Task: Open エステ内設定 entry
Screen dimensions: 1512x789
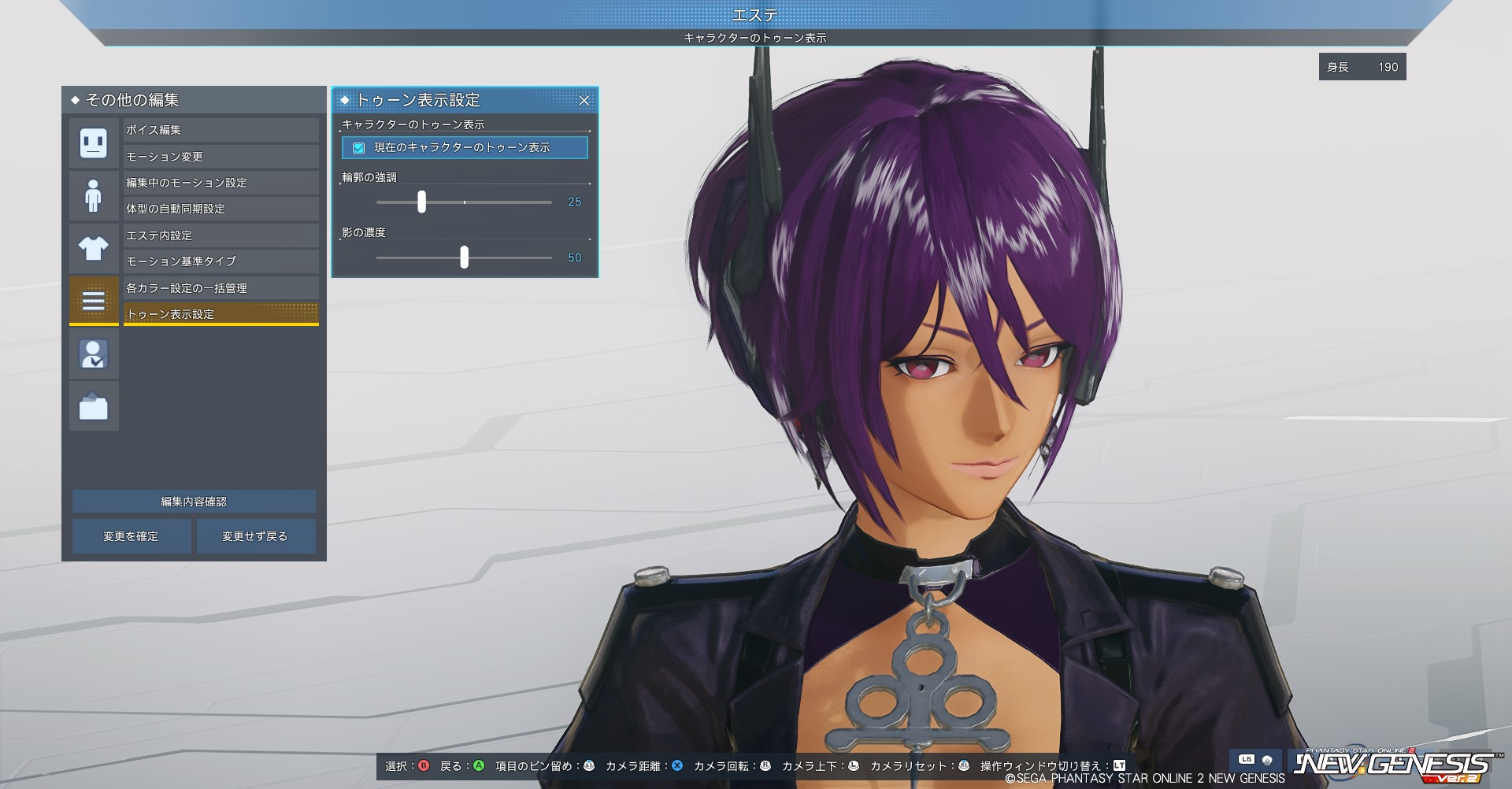Action: click(221, 235)
